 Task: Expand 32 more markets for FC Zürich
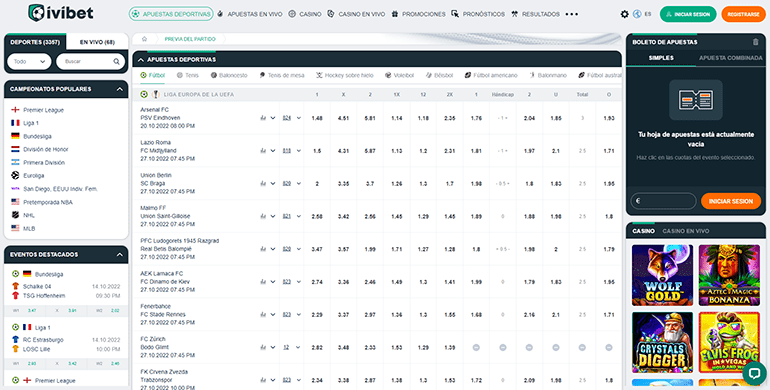click(292, 347)
